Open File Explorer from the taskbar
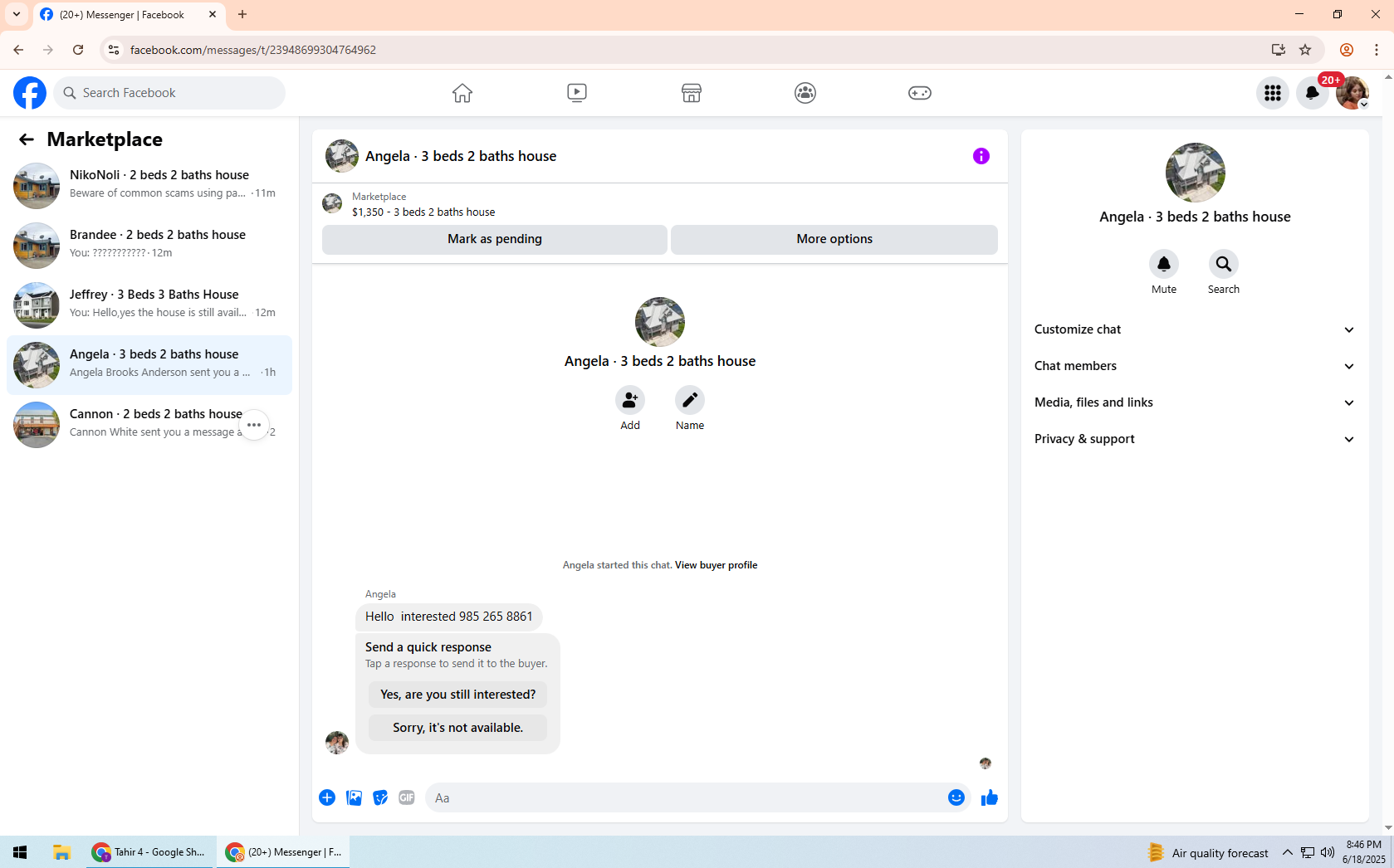This screenshot has height=868, width=1394. pos(61,852)
